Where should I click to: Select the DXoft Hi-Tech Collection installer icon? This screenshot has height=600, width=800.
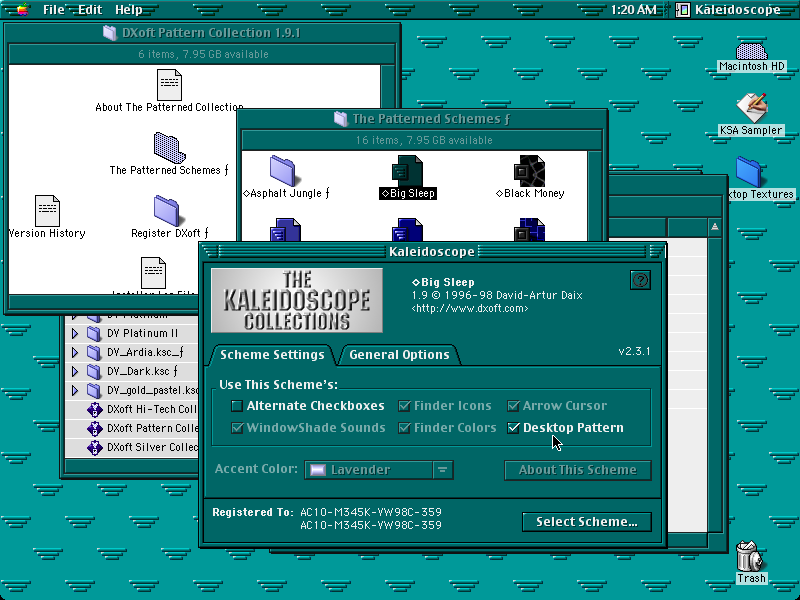tap(94, 409)
